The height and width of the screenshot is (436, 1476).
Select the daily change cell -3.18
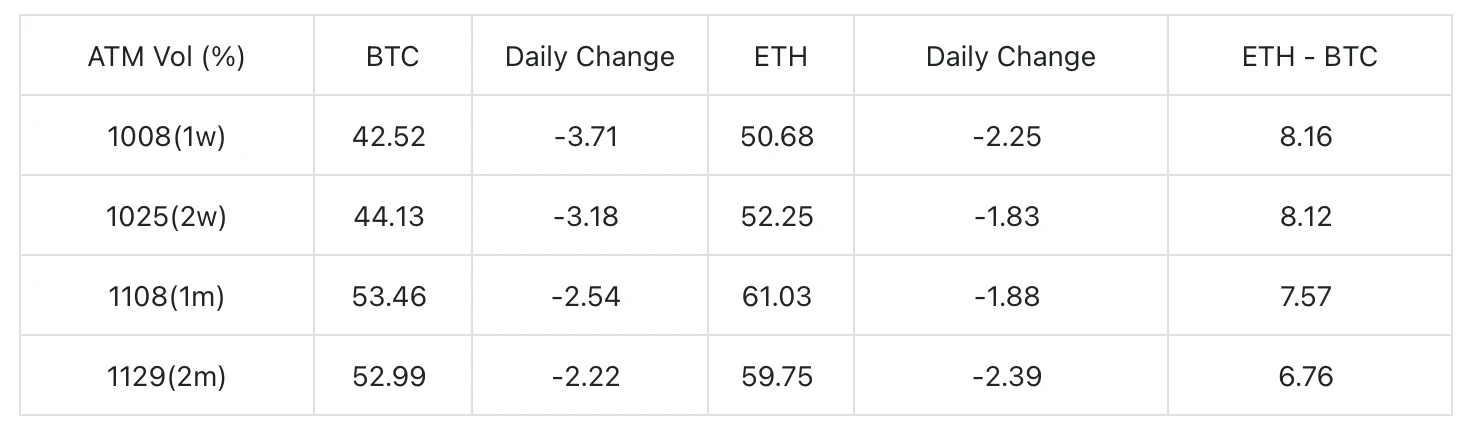click(x=586, y=216)
